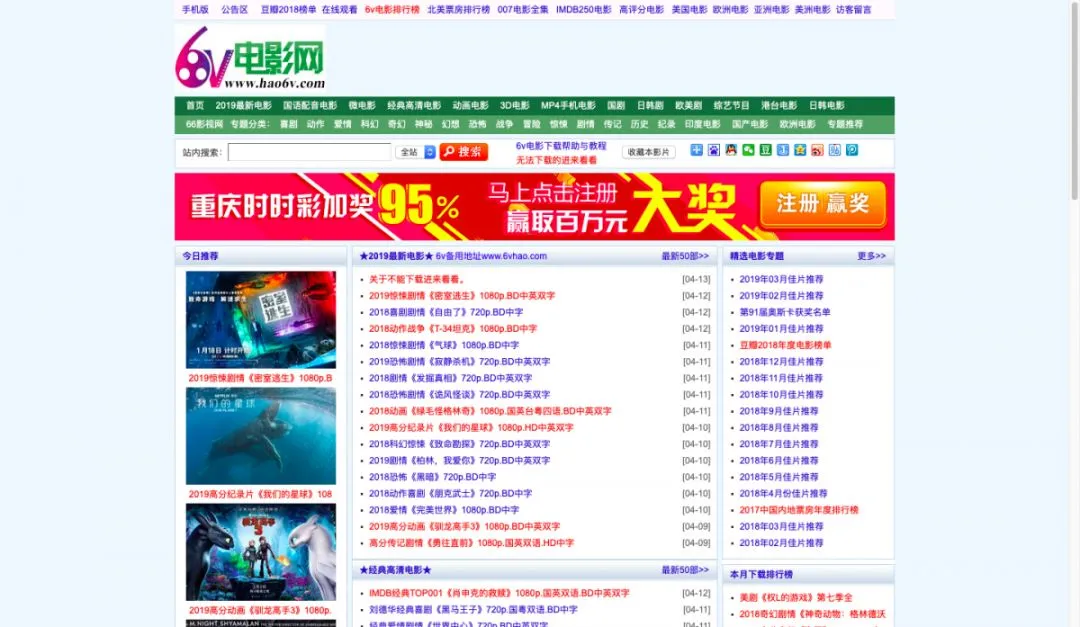Image resolution: width=1080 pixels, height=627 pixels.
Task: Share to Douban with the 豆 icon
Action: click(765, 150)
